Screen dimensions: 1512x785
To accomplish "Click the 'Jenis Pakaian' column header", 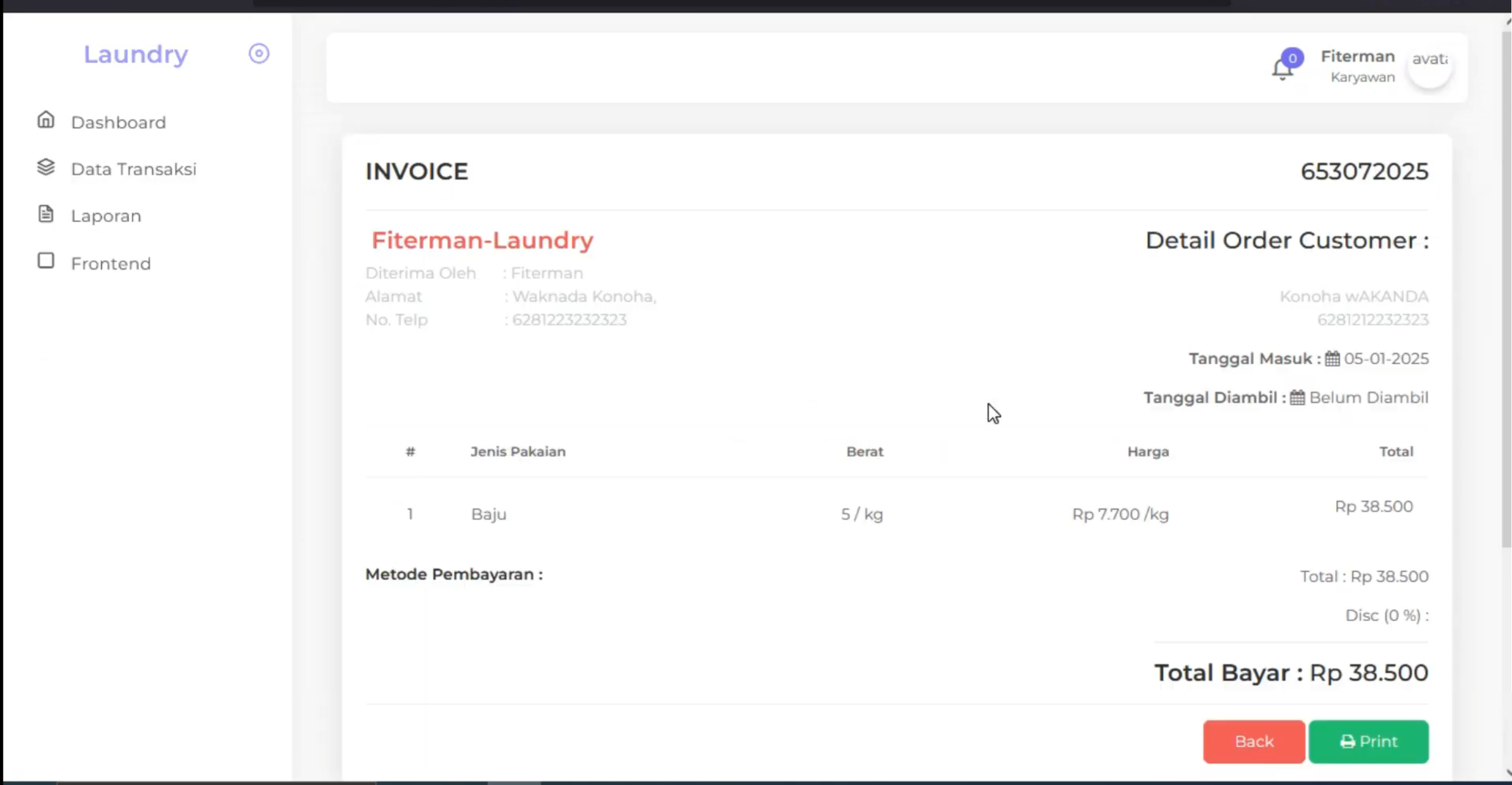I will [x=518, y=452].
